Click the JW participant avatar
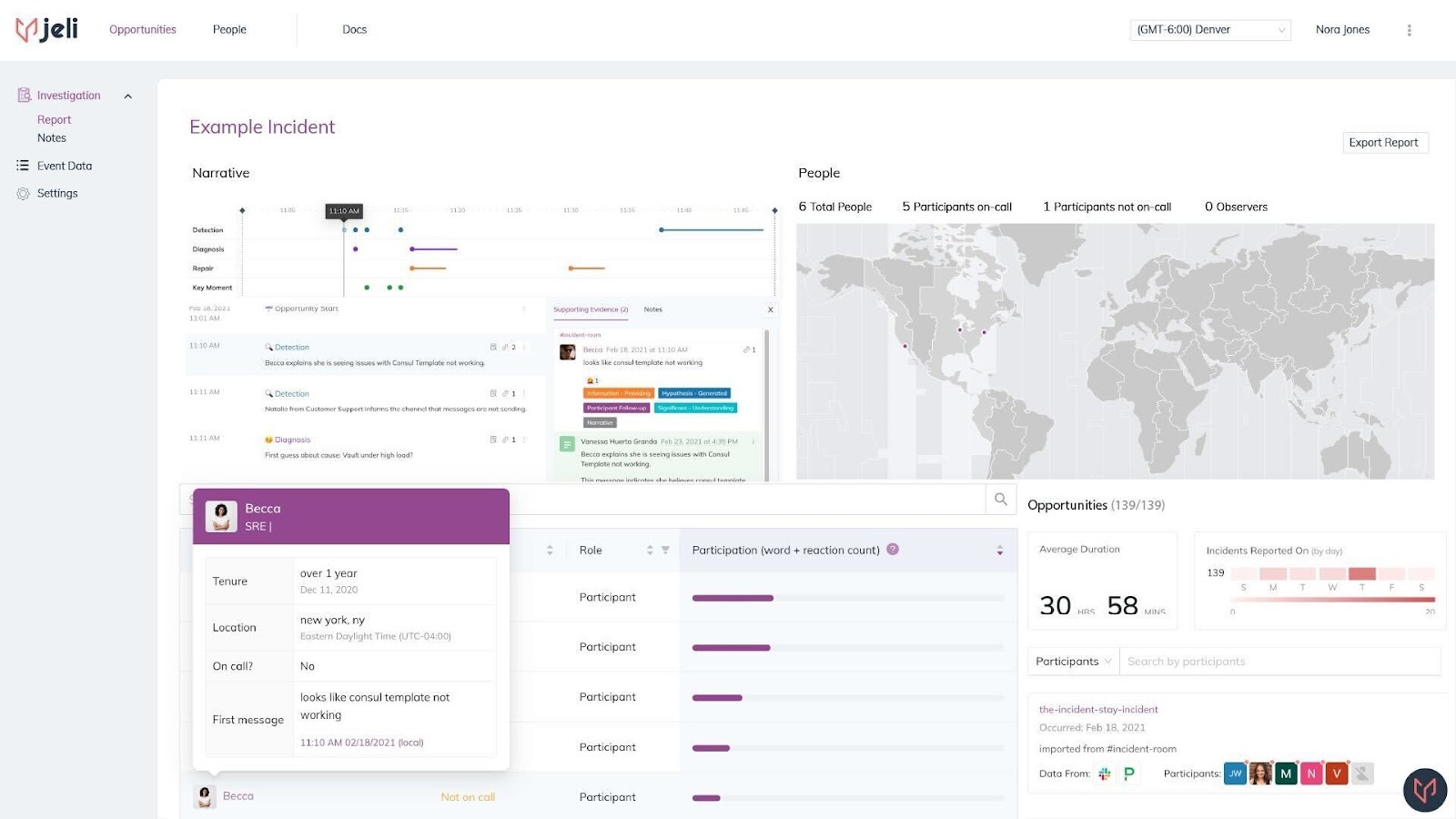The height and width of the screenshot is (819, 1456). pyautogui.click(x=1235, y=773)
